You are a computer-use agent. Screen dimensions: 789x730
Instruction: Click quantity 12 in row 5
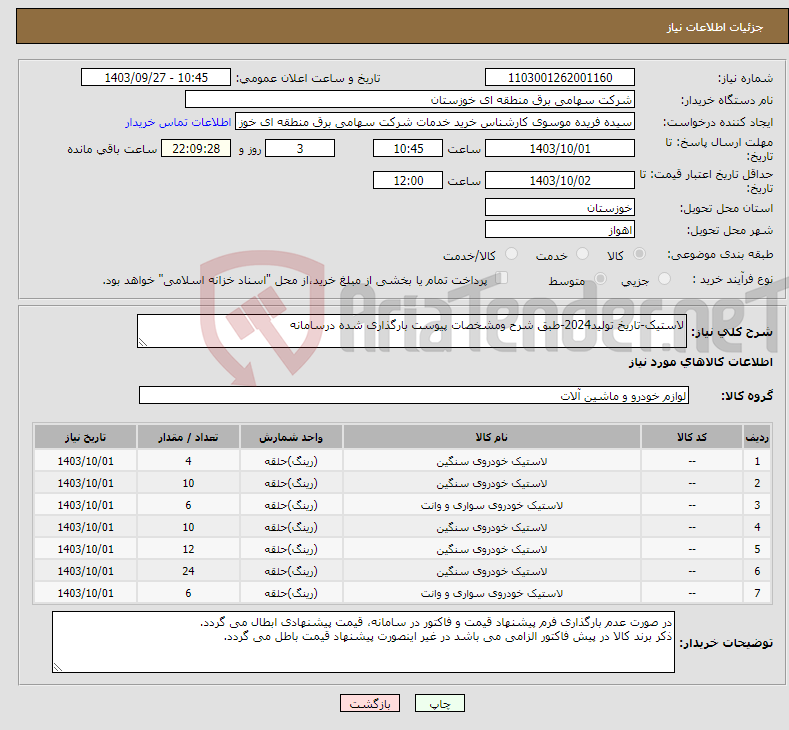pos(188,549)
